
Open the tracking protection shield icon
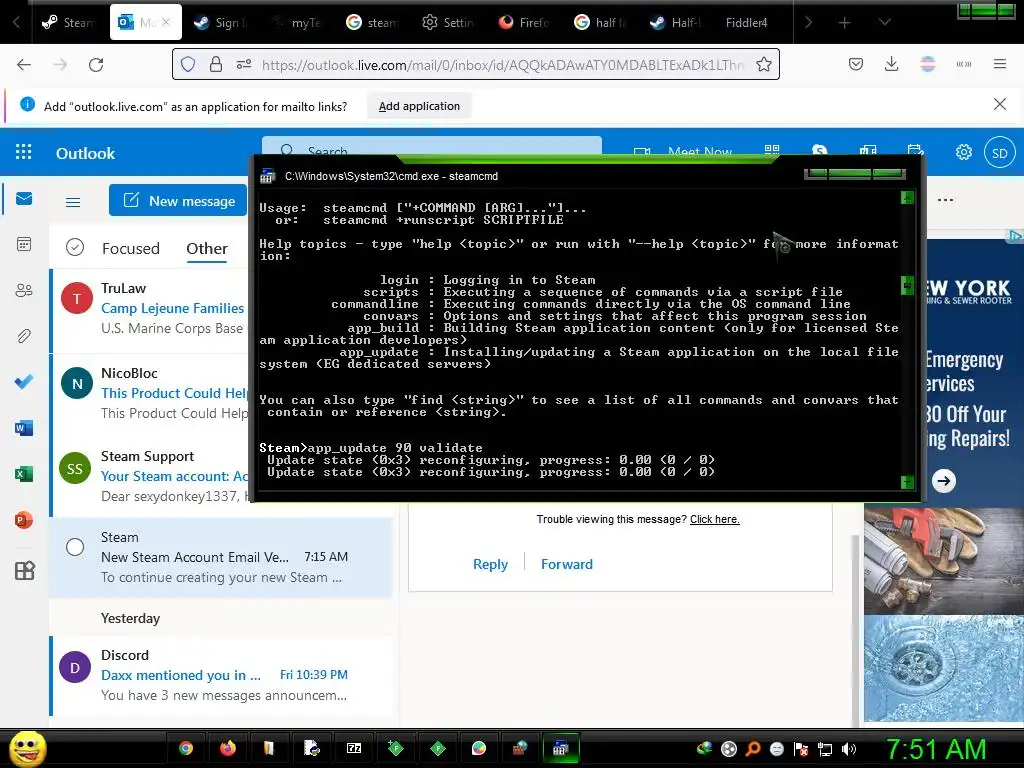188,64
